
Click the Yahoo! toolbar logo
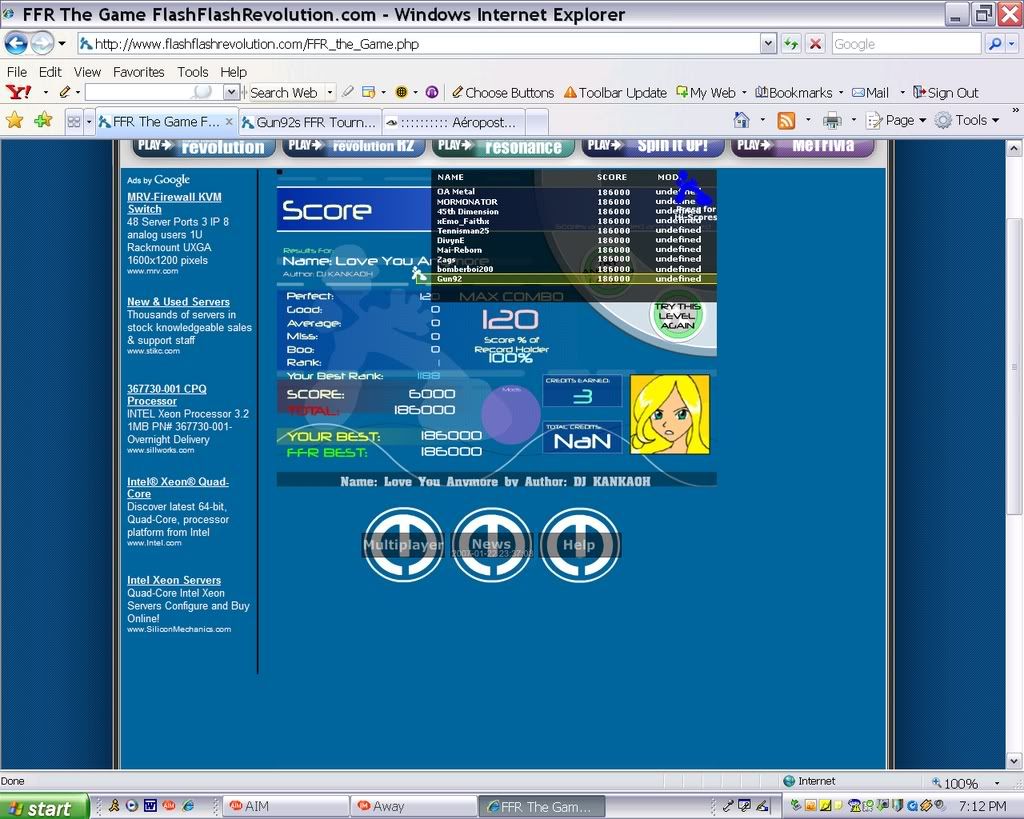point(18,93)
